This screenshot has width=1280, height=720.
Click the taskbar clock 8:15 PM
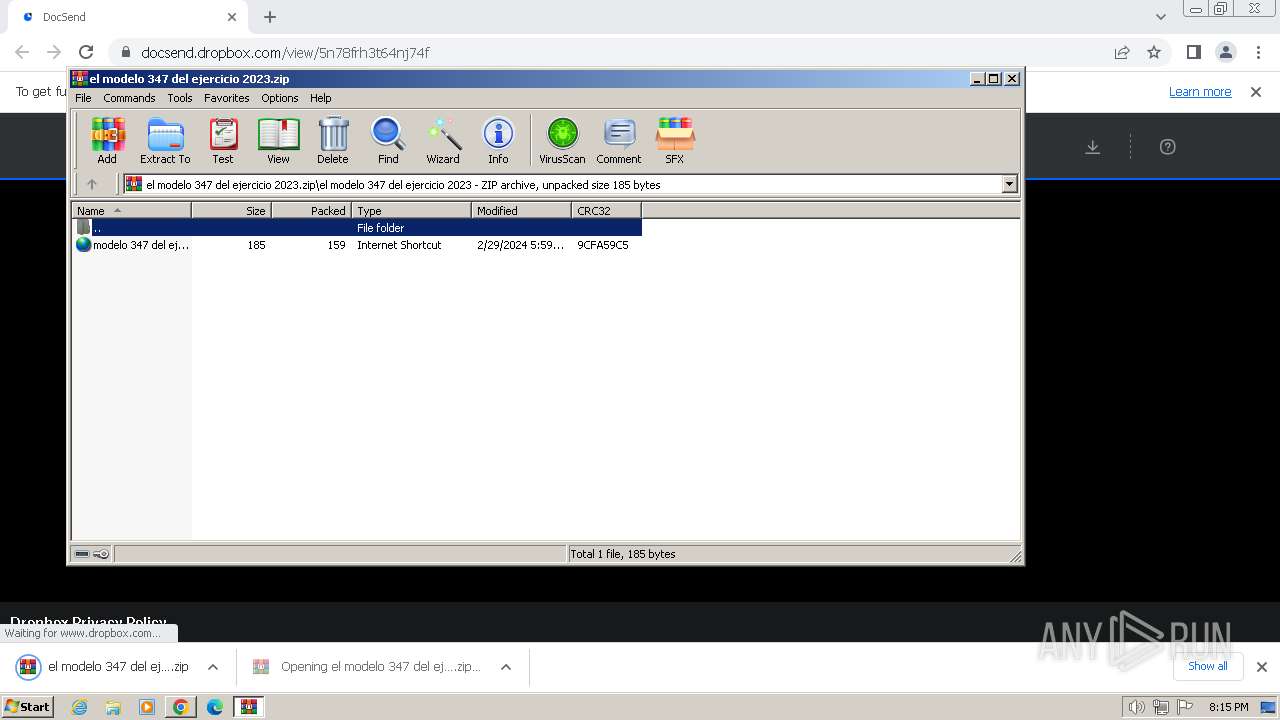tap(1228, 707)
